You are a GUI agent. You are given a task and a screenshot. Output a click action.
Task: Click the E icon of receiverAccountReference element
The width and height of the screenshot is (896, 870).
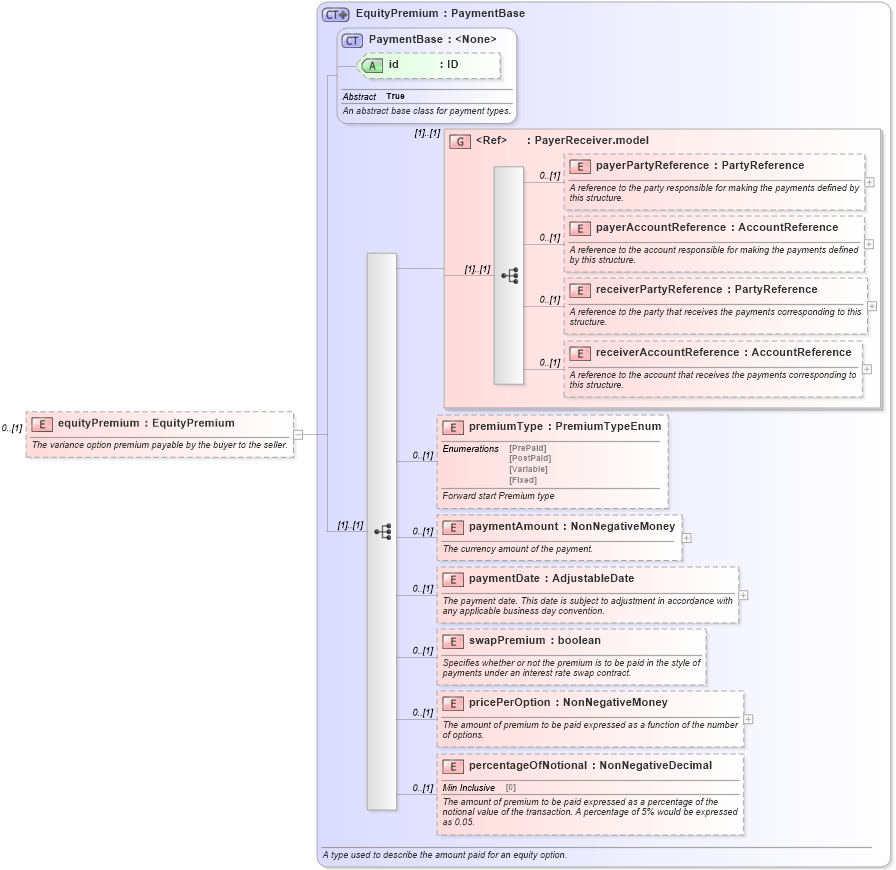pyautogui.click(x=580, y=353)
